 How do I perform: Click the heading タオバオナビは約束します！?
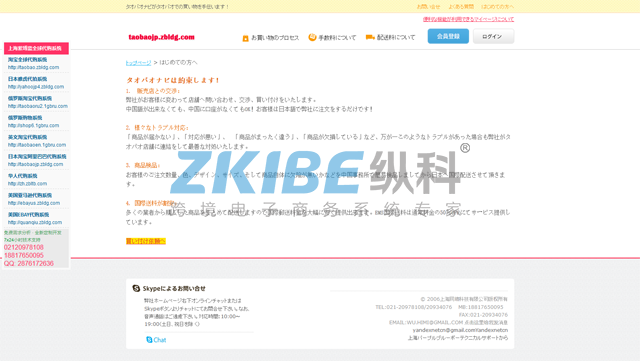(173, 80)
